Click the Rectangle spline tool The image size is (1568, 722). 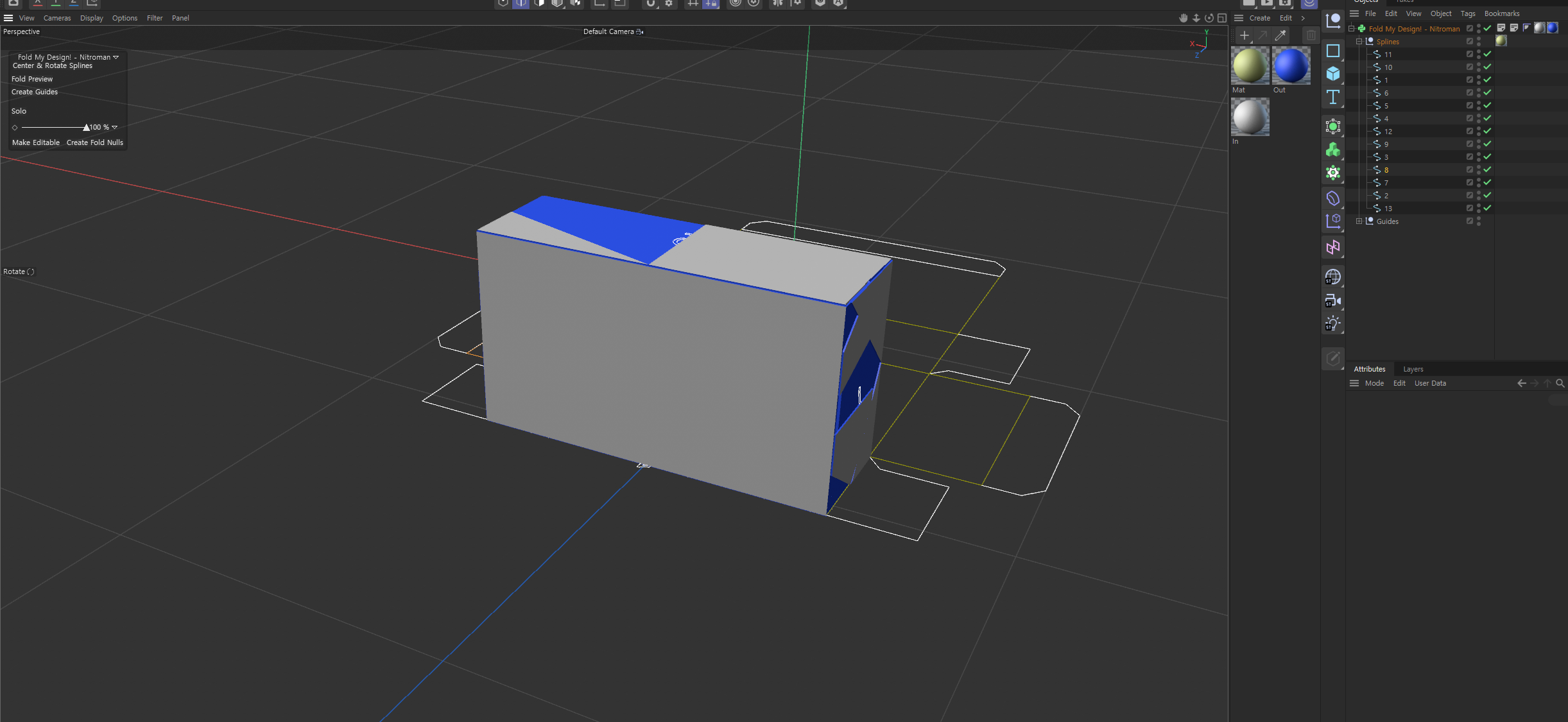click(x=1333, y=51)
